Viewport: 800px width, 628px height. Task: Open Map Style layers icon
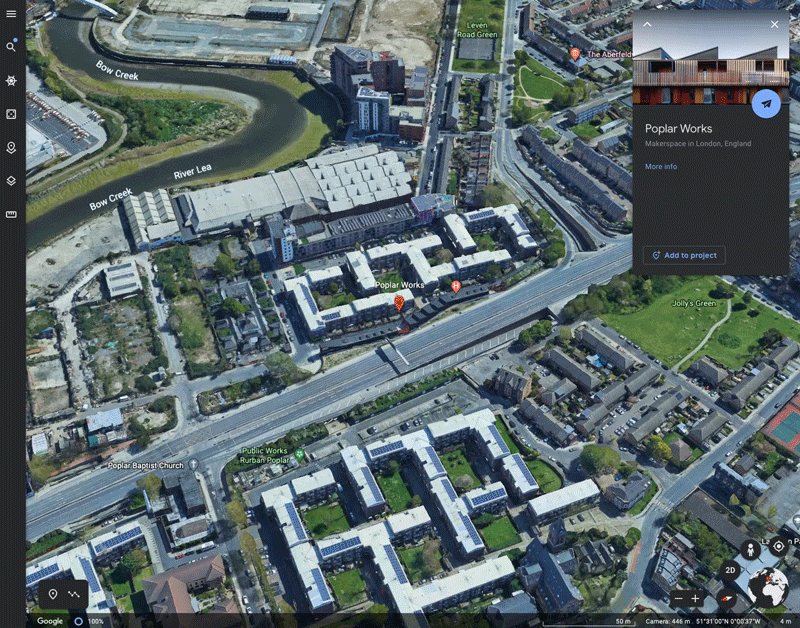click(x=11, y=181)
